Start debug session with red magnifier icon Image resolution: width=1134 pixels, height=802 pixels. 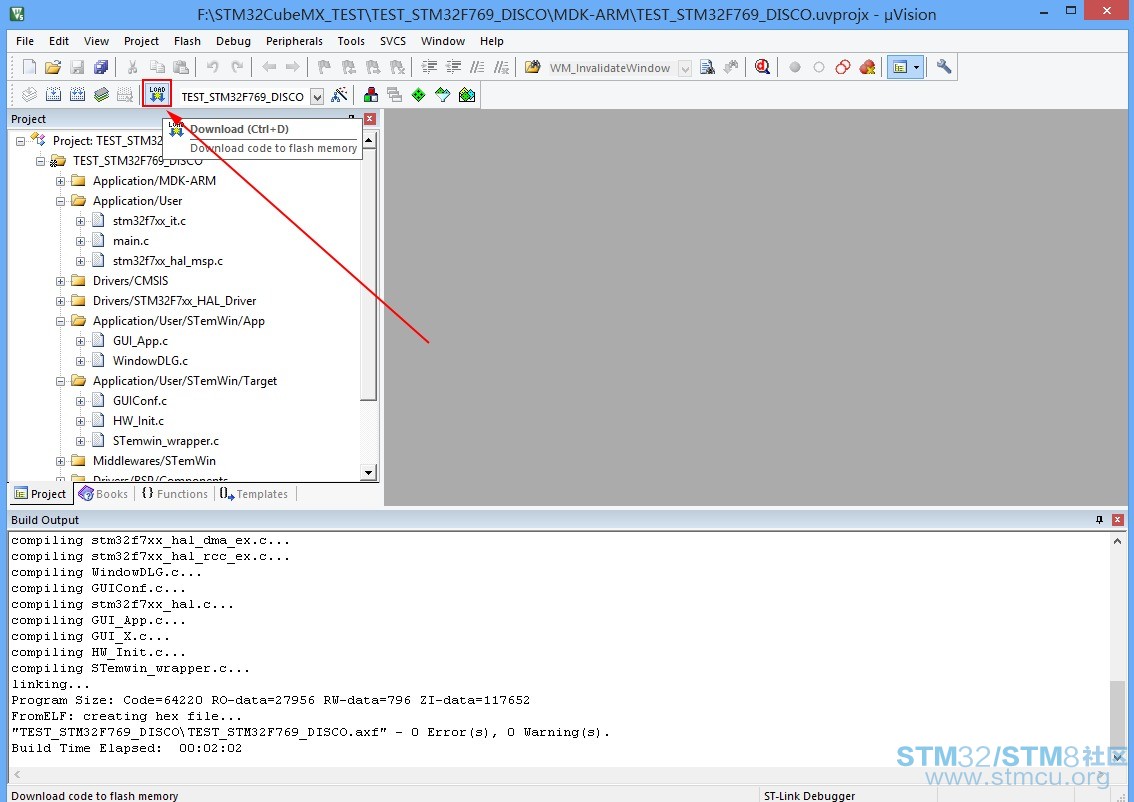(x=762, y=67)
